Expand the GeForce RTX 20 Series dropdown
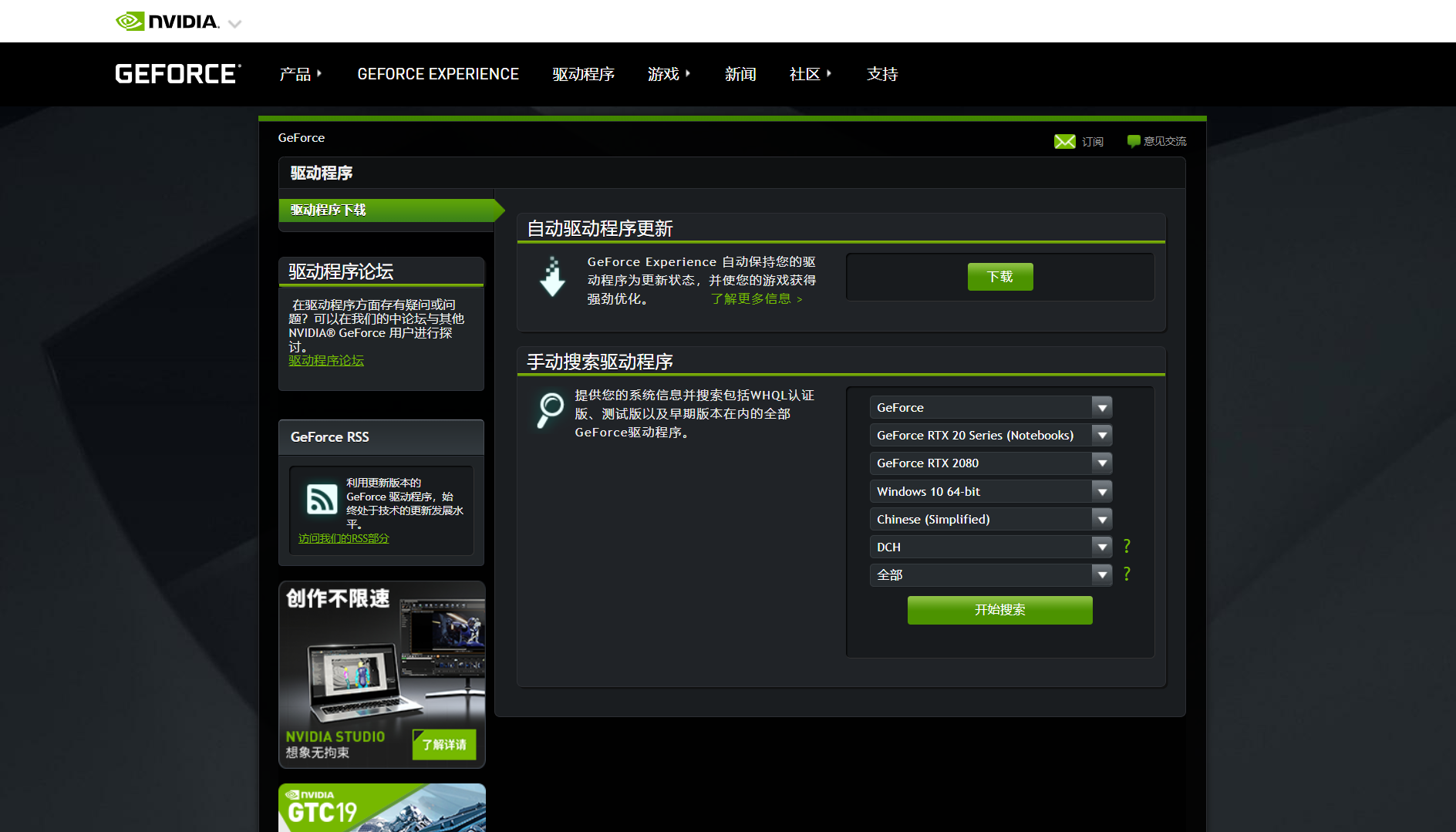Image resolution: width=1456 pixels, height=832 pixels. coord(990,436)
